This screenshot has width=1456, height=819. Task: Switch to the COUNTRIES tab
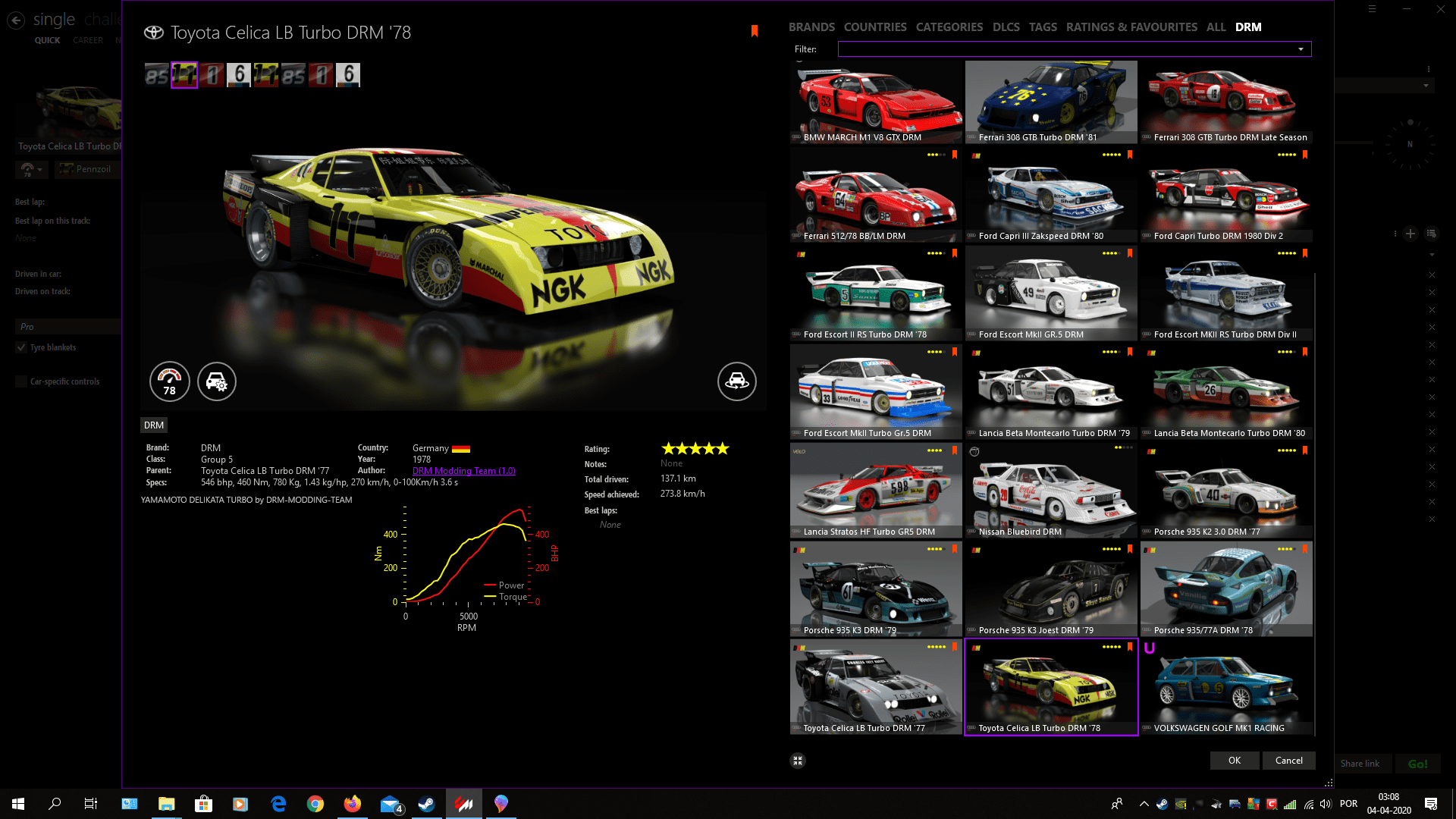pyautogui.click(x=875, y=27)
